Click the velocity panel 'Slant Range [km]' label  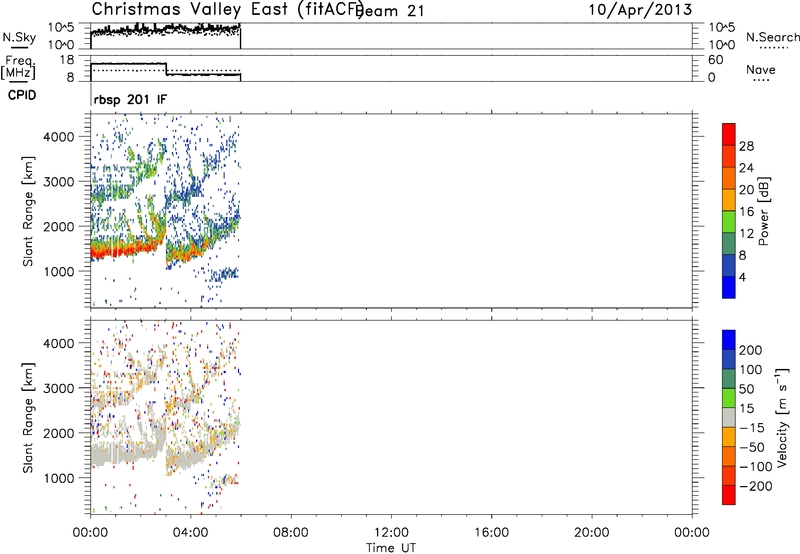tap(28, 418)
